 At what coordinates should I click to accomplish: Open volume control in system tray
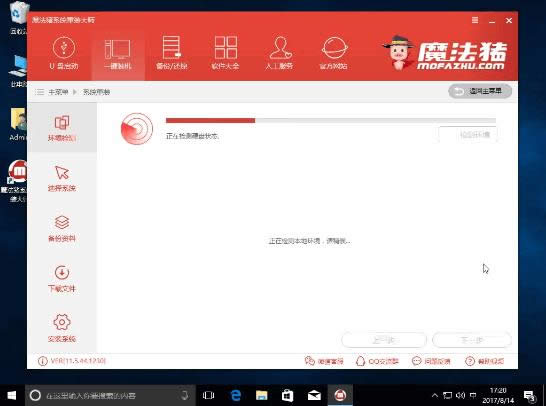(x=460, y=395)
